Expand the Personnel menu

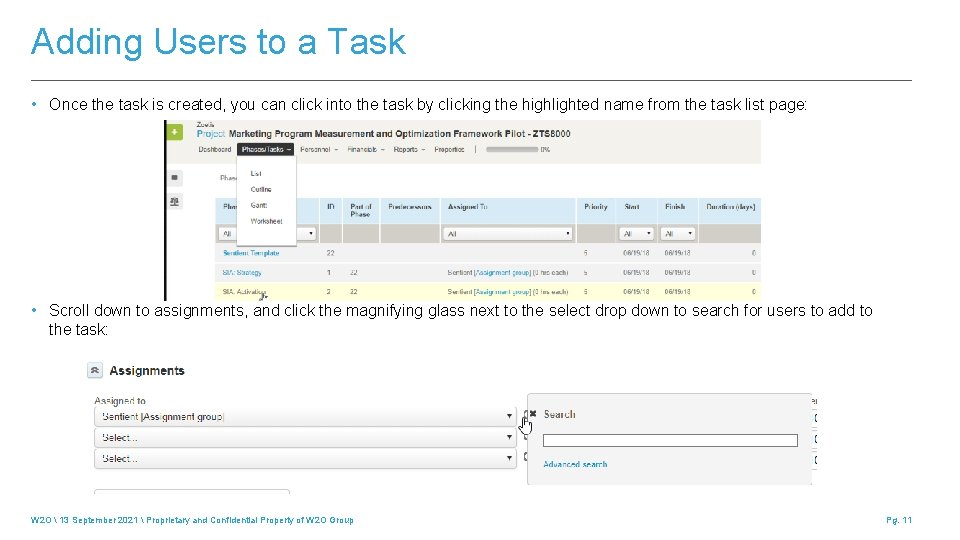(x=319, y=149)
